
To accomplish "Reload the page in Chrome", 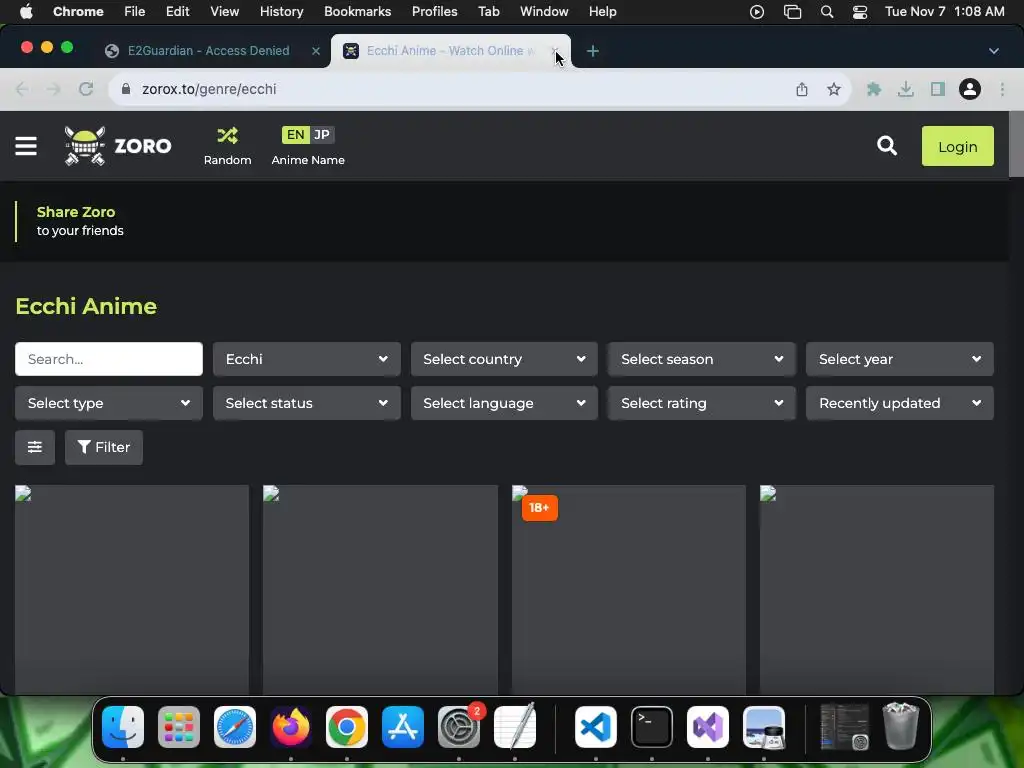I will pos(86,89).
